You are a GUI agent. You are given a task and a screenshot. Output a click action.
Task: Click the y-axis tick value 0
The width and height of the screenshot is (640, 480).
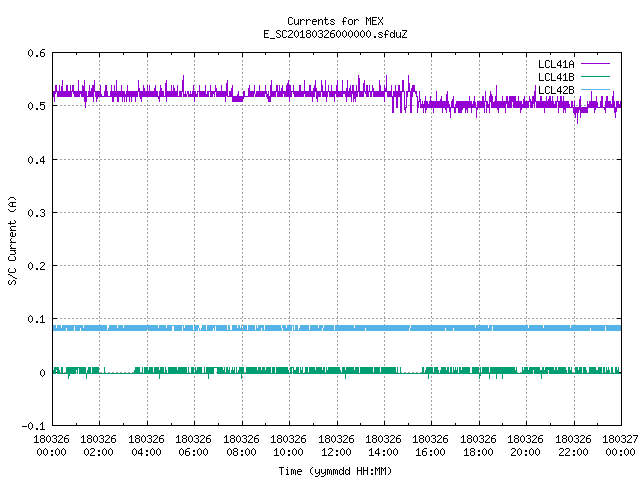[42, 373]
